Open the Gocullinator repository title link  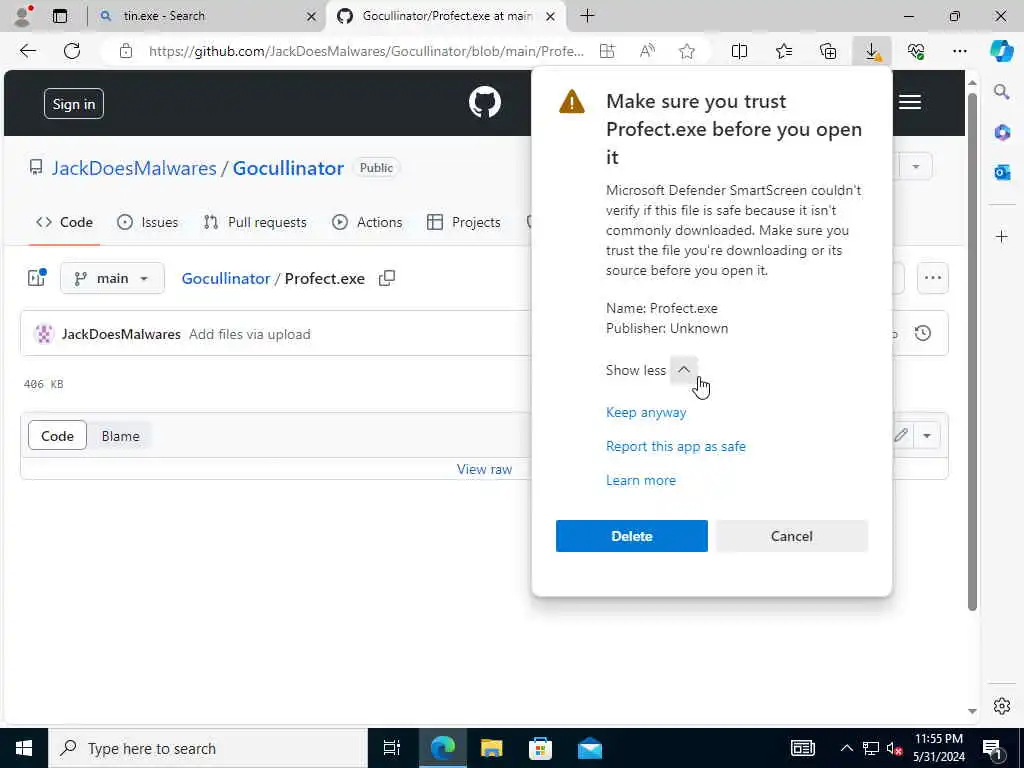[288, 168]
